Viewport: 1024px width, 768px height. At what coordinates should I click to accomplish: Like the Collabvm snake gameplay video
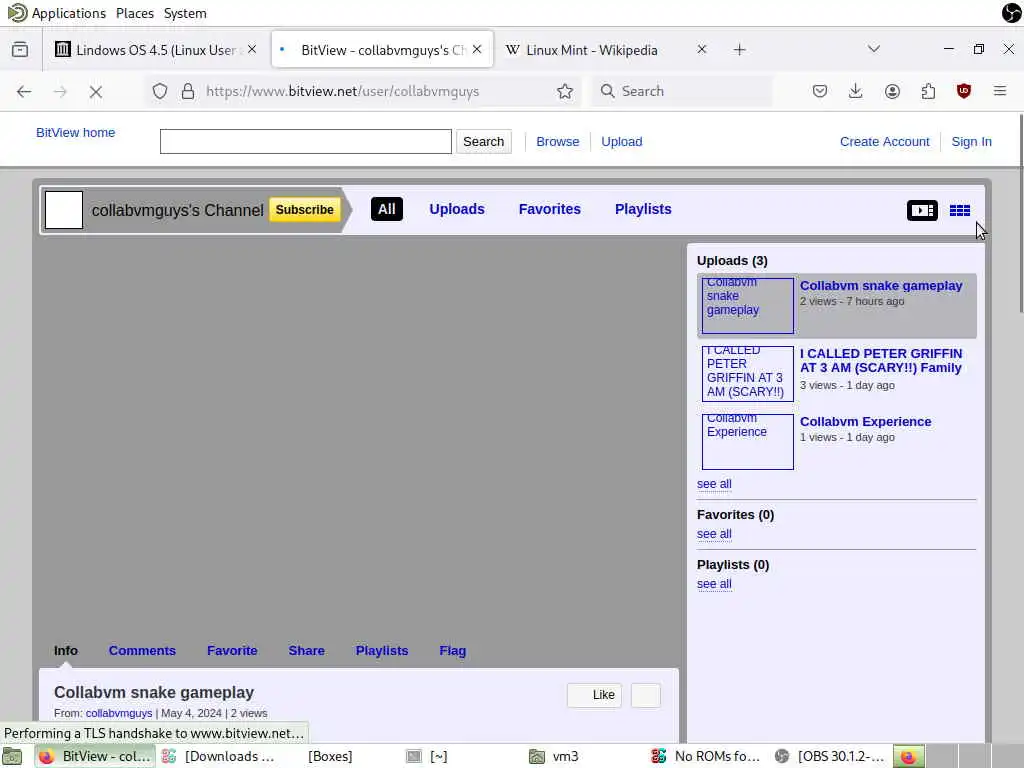pos(594,695)
